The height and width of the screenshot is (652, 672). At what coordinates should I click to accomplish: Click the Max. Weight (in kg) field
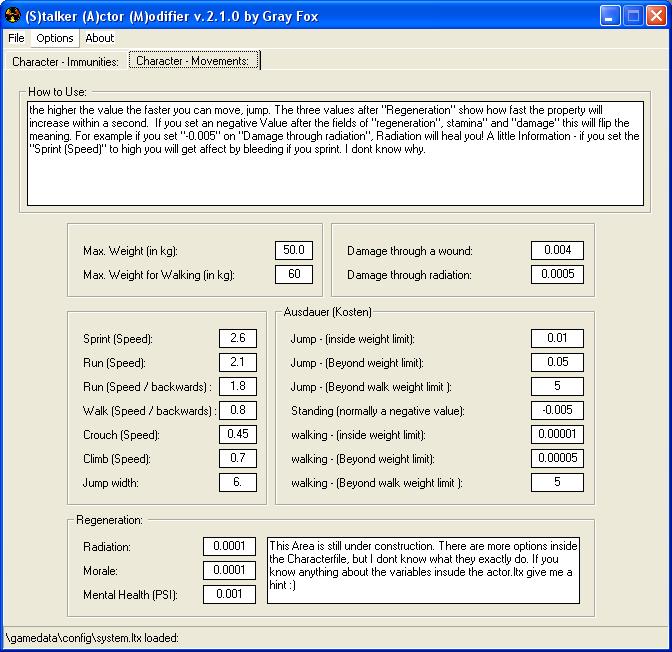[x=294, y=250]
